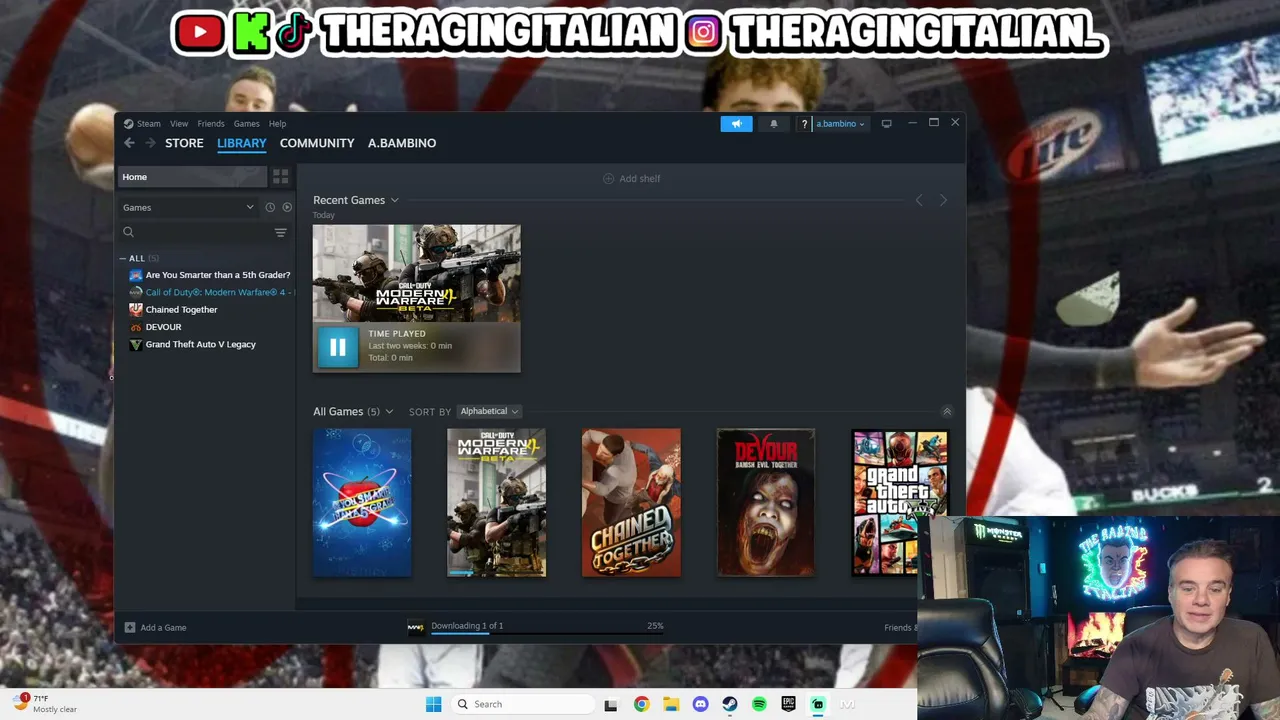The height and width of the screenshot is (720, 1280).
Task: Open the green streaming app taskbar icon
Action: click(x=818, y=704)
